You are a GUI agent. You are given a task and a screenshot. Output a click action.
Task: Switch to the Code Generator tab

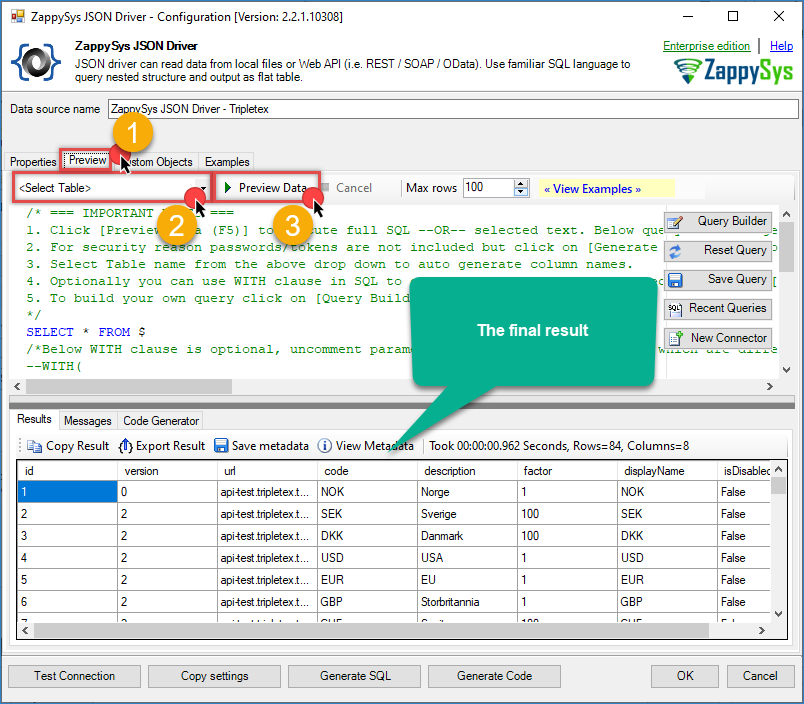[x=160, y=421]
